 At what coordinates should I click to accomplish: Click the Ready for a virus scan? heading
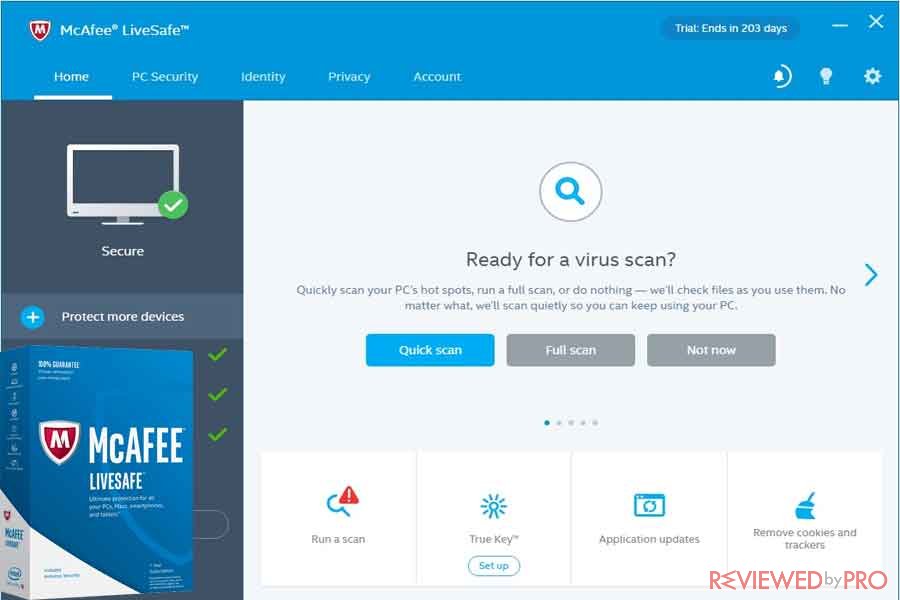571,260
